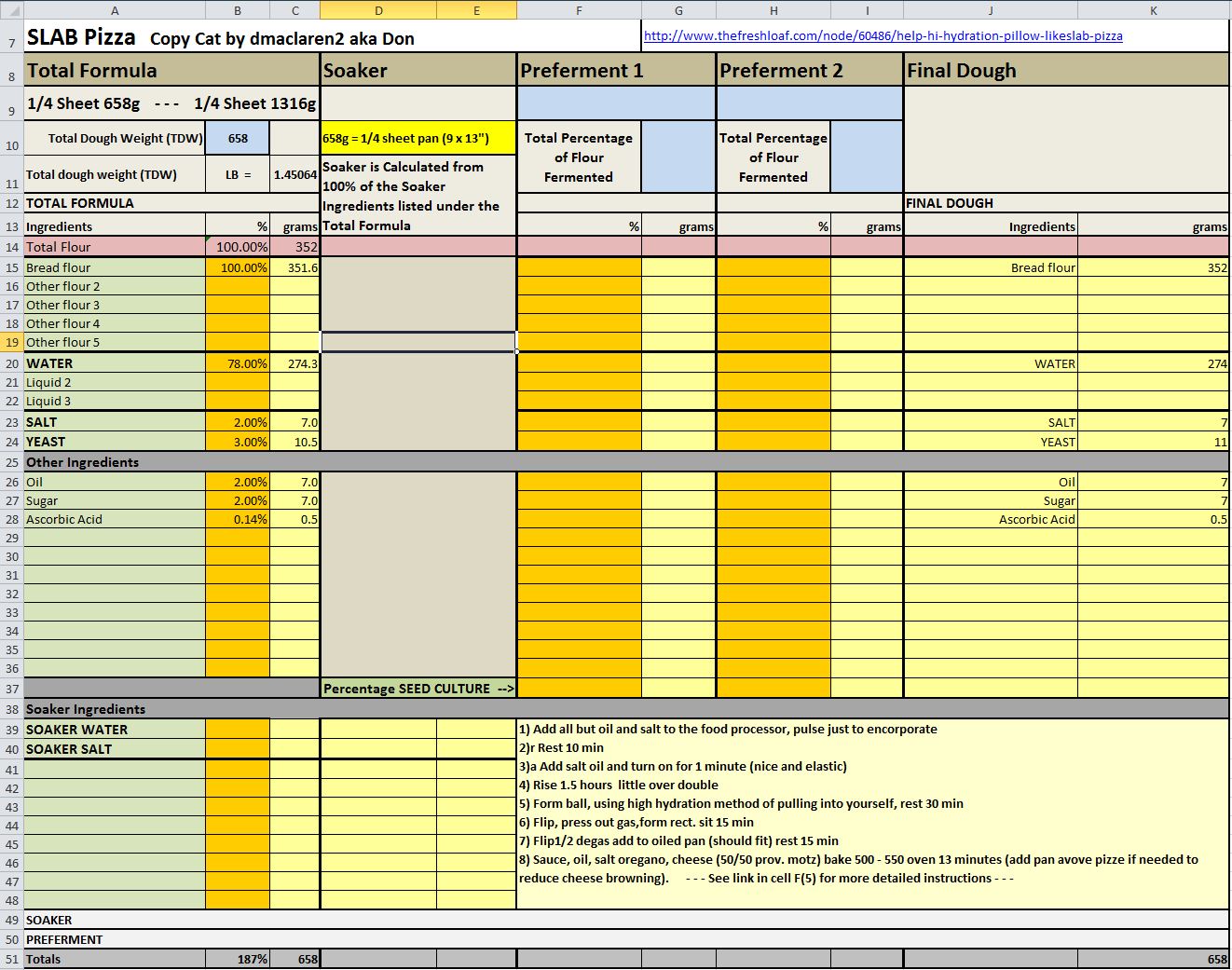1232x970 pixels.
Task: Click the YEAST 3.00% percentage cell
Action: (x=238, y=442)
